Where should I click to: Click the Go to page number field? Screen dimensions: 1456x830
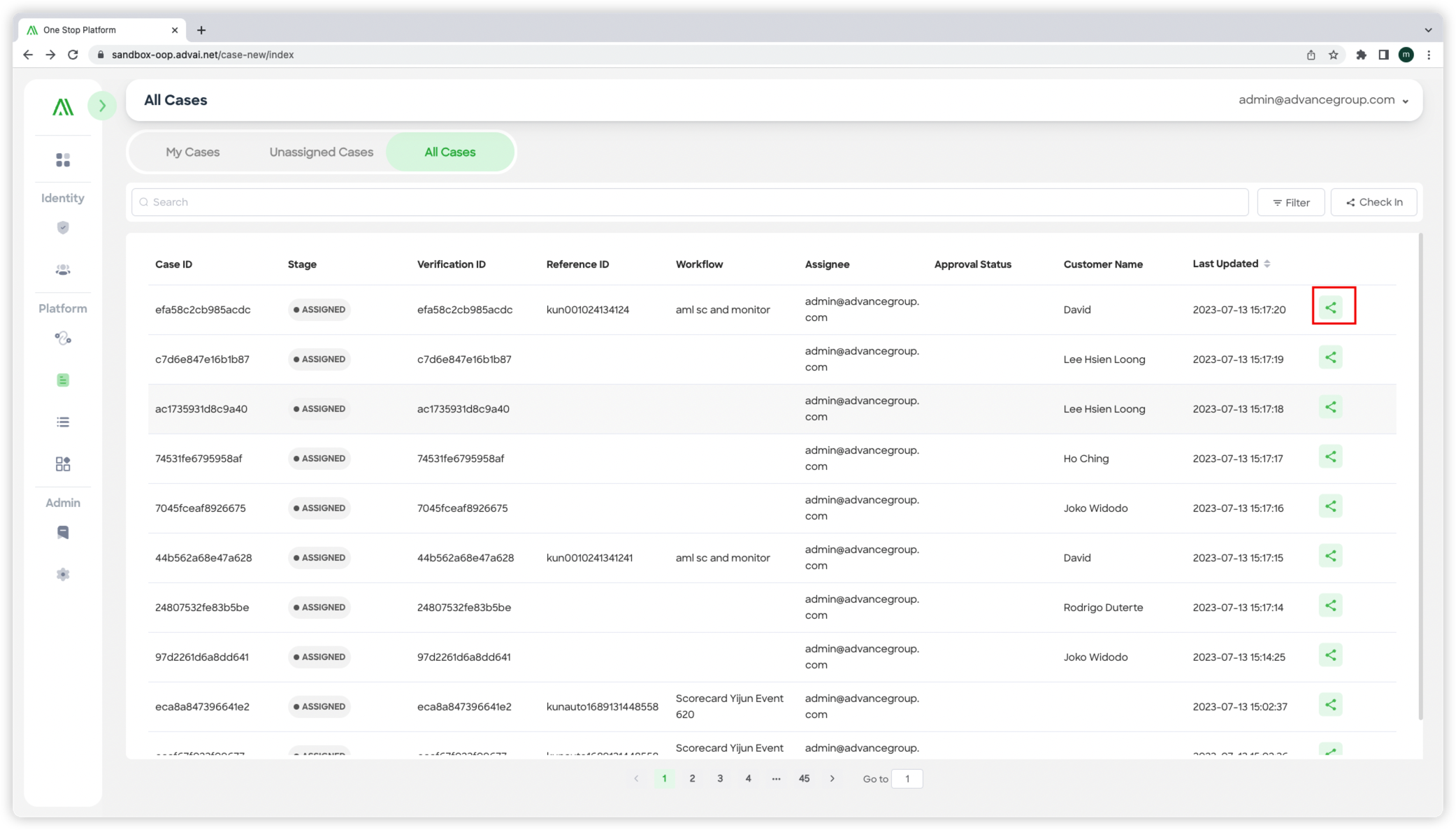907,778
